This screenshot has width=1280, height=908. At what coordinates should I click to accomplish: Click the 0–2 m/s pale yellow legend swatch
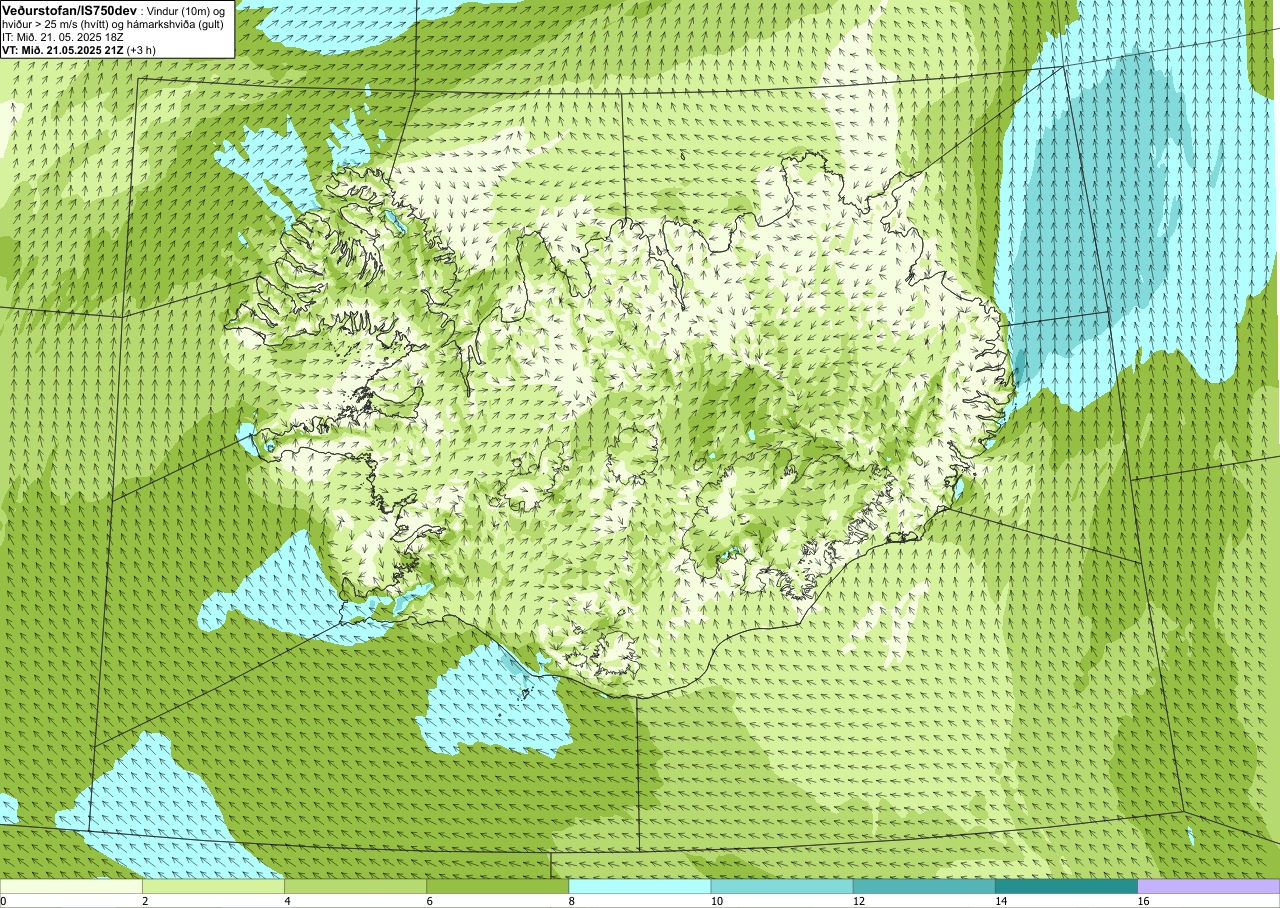point(71,886)
